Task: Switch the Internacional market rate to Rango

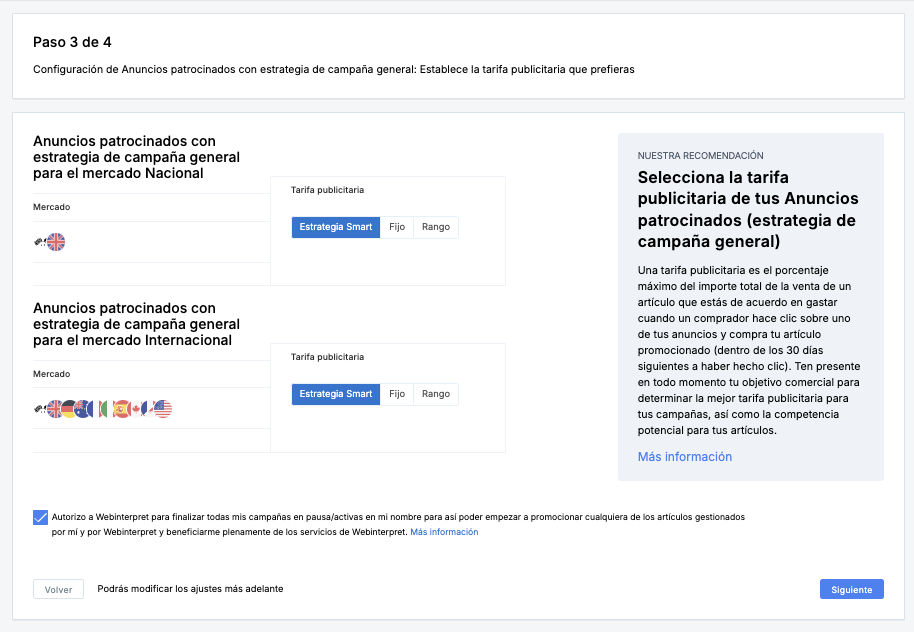Action: click(436, 394)
